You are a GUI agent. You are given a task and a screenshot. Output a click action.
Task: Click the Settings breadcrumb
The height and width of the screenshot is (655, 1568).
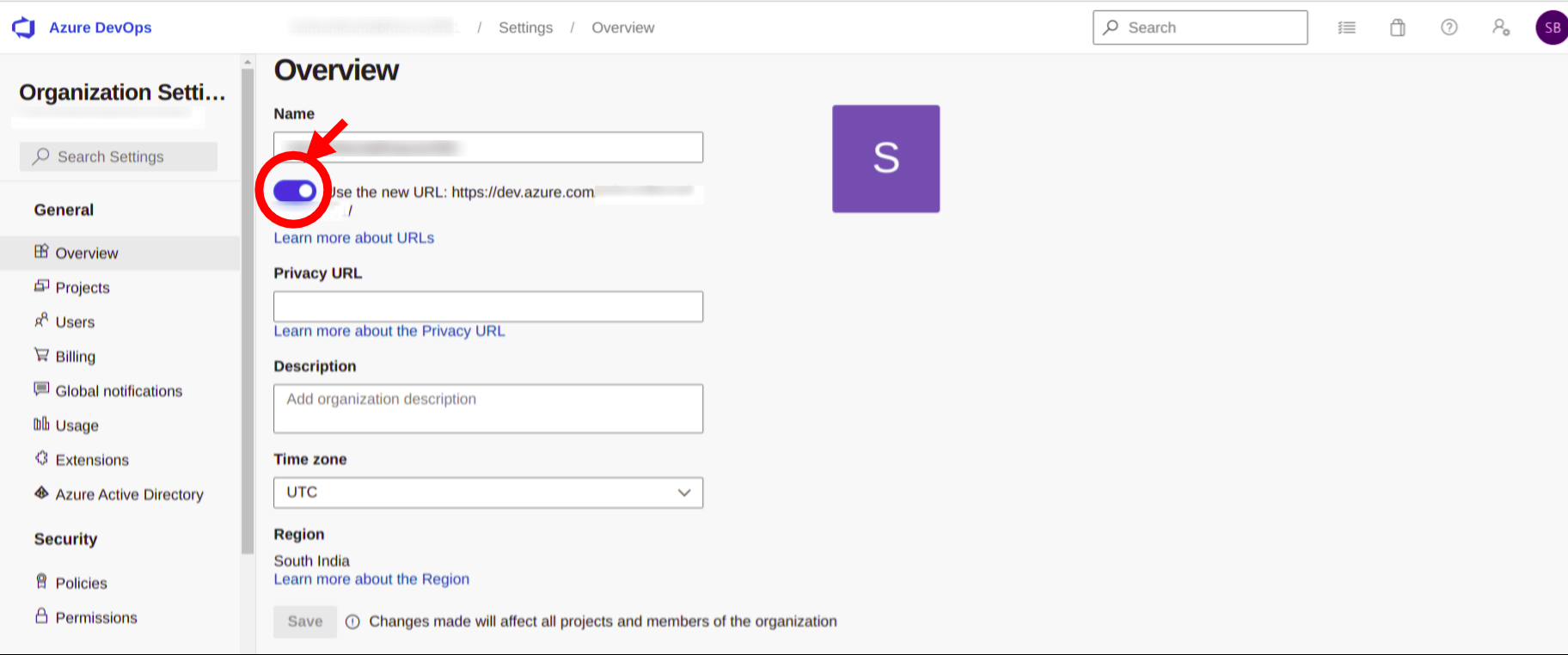[525, 28]
